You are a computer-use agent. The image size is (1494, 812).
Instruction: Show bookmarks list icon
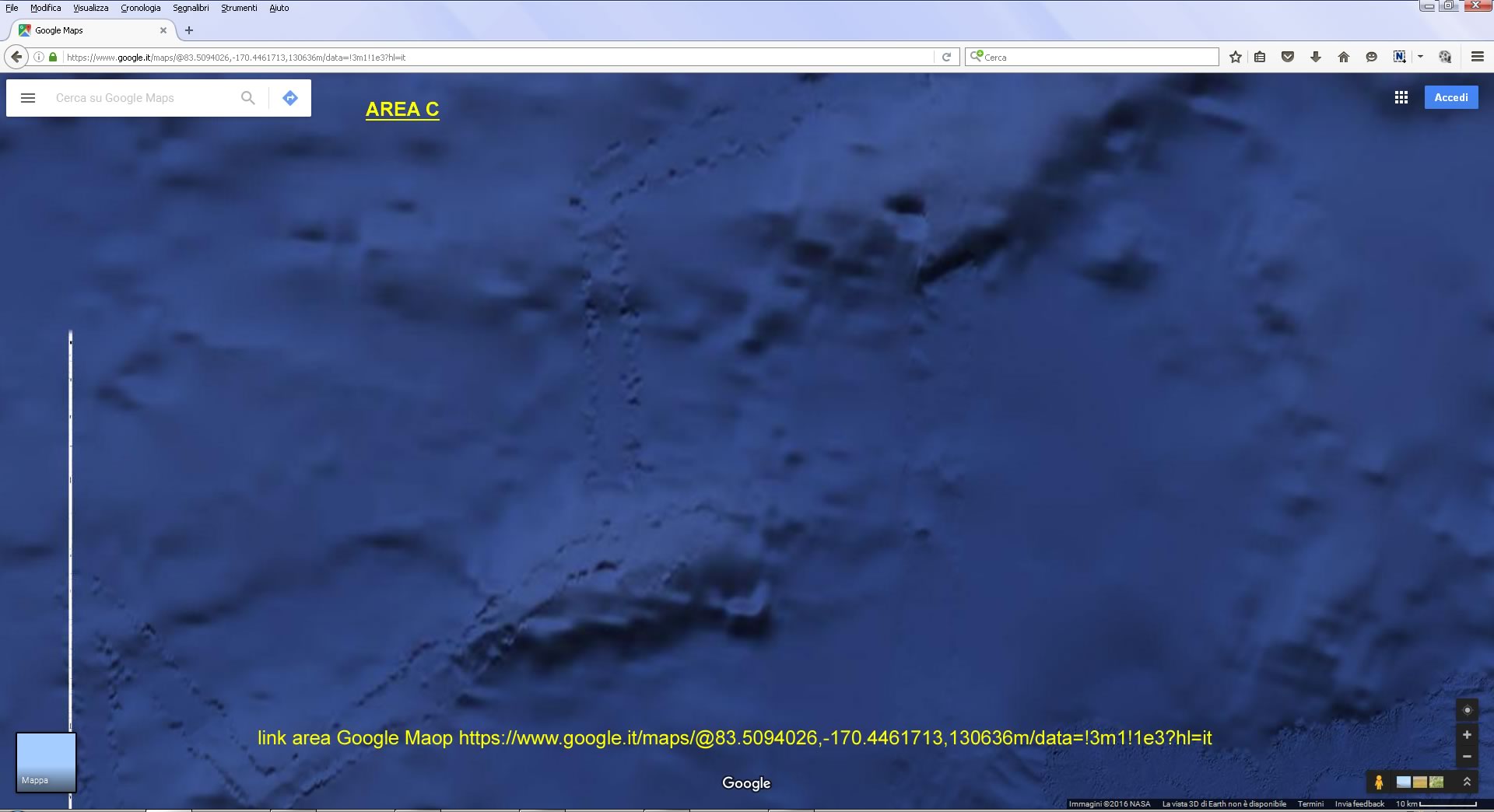point(1260,57)
